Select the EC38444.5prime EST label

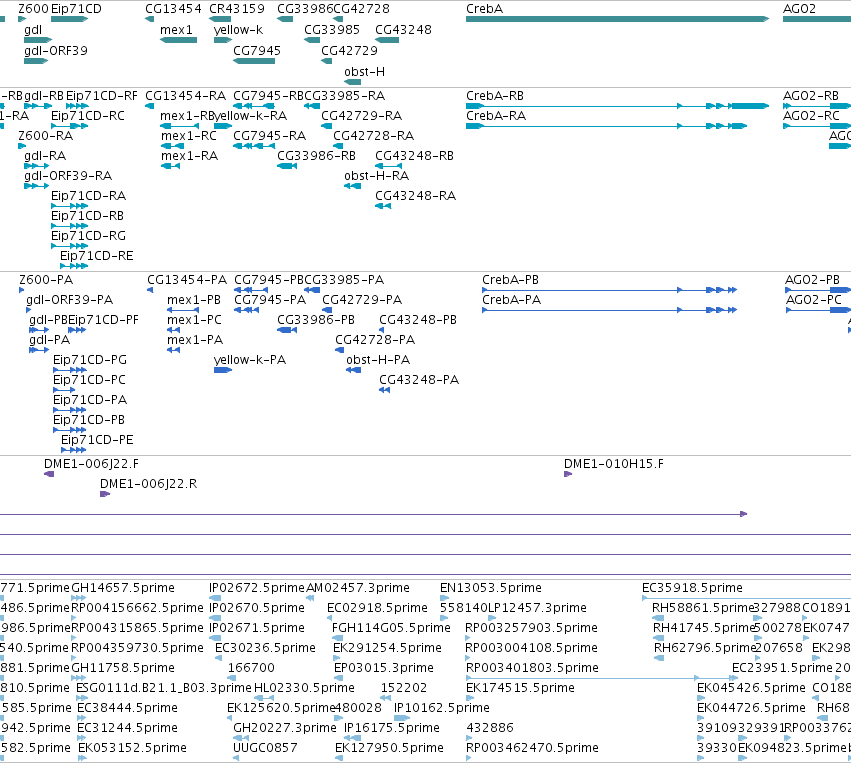(x=127, y=708)
